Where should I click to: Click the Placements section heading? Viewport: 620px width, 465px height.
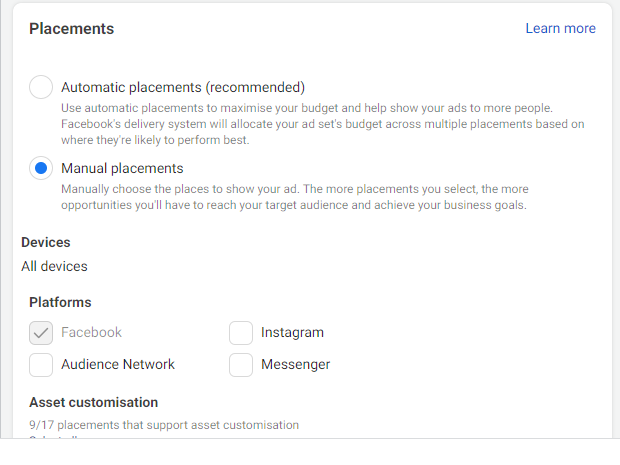point(72,29)
